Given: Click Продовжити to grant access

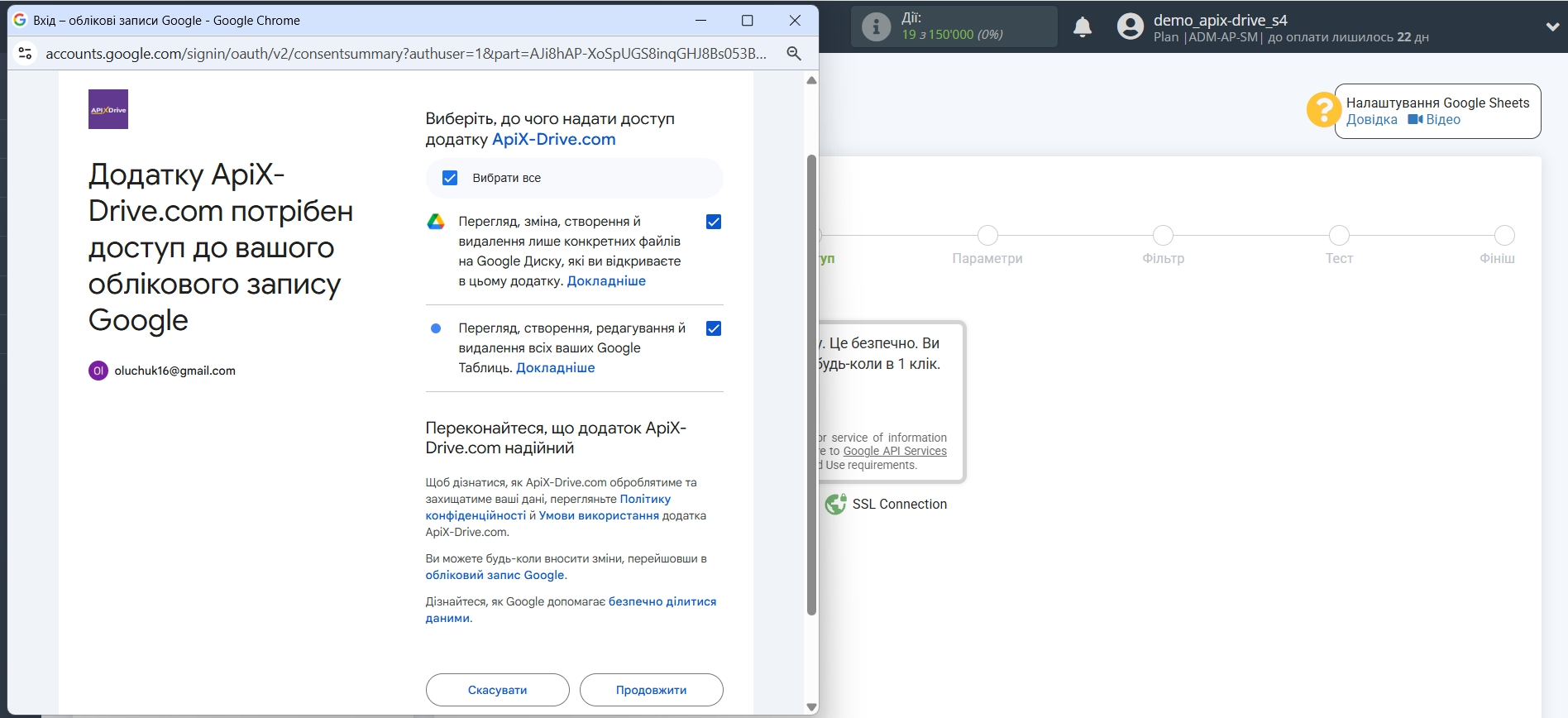Looking at the screenshot, I should tap(652, 690).
